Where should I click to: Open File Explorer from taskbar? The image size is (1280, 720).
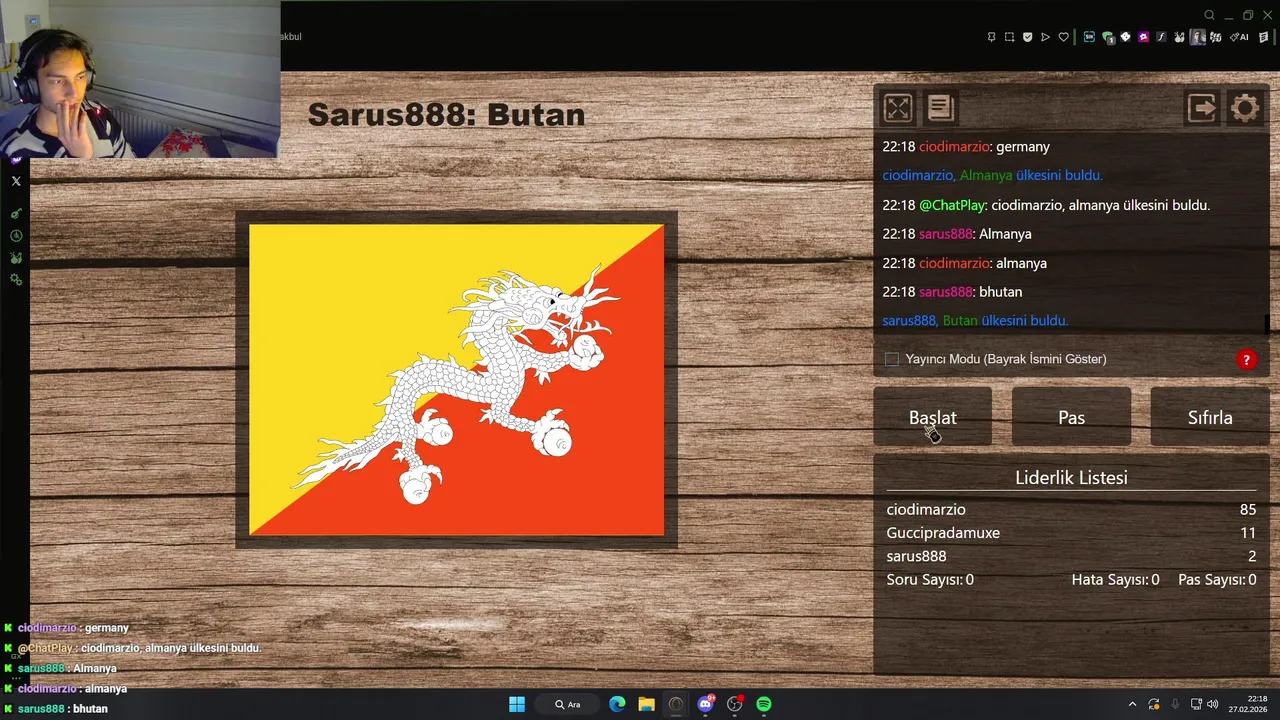tap(646, 704)
